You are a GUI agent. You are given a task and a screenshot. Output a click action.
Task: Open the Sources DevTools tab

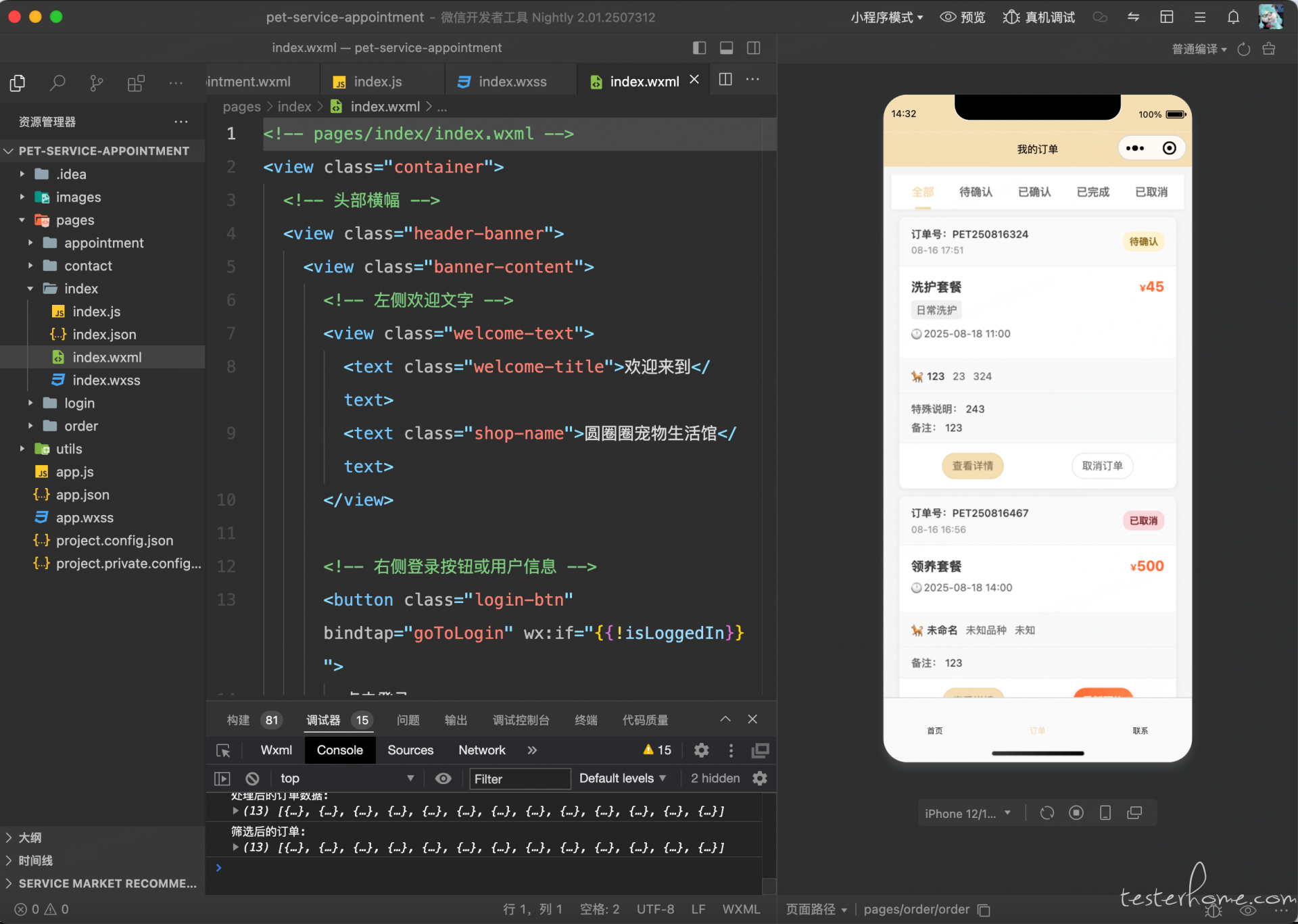tap(410, 750)
